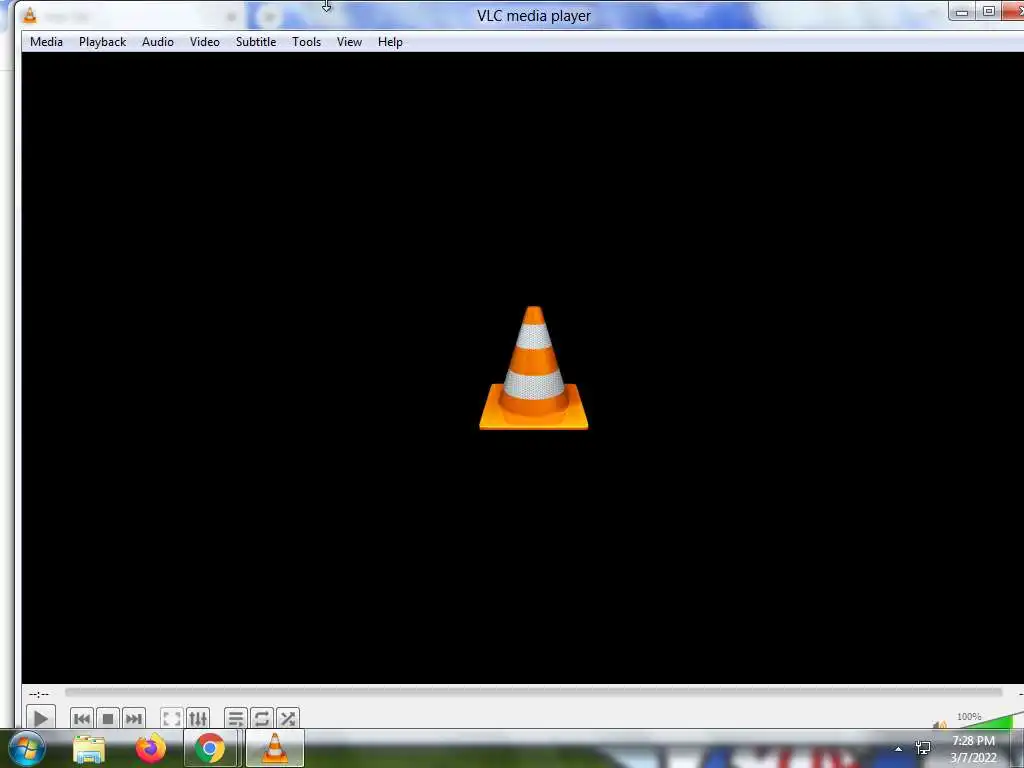
Task: Open the Windows Start menu
Action: (x=26, y=748)
